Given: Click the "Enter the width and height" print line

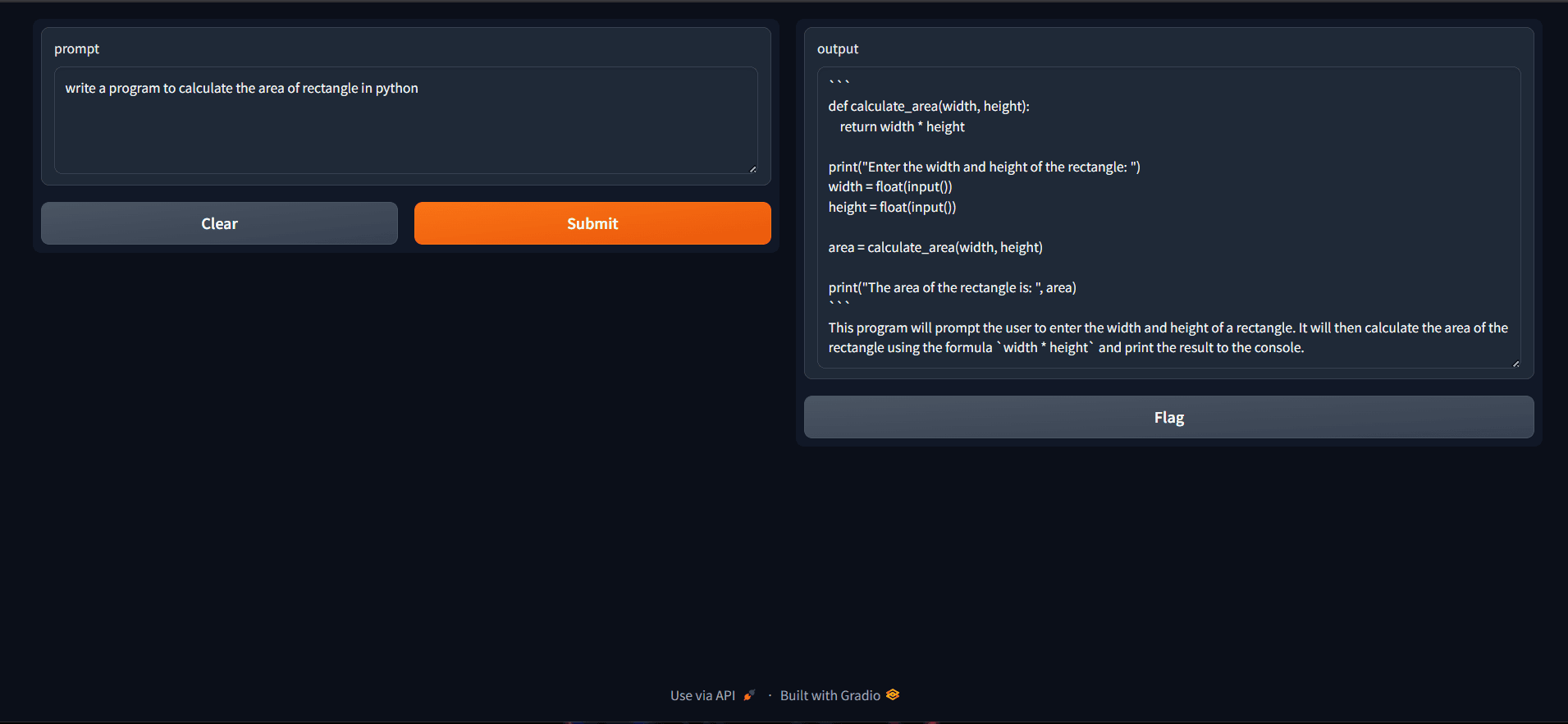Looking at the screenshot, I should click(x=984, y=167).
